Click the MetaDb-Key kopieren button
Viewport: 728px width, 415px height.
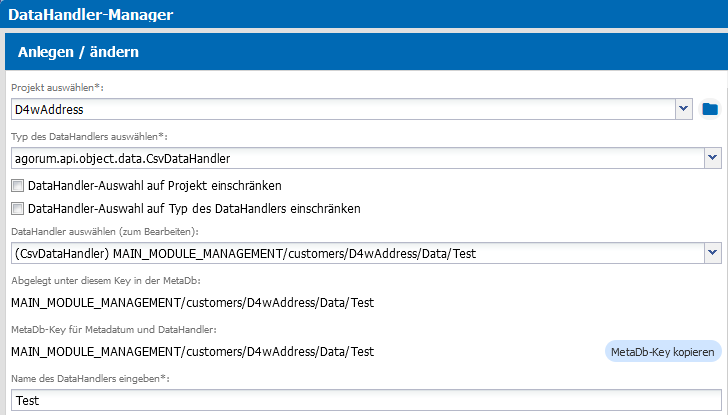(x=663, y=352)
